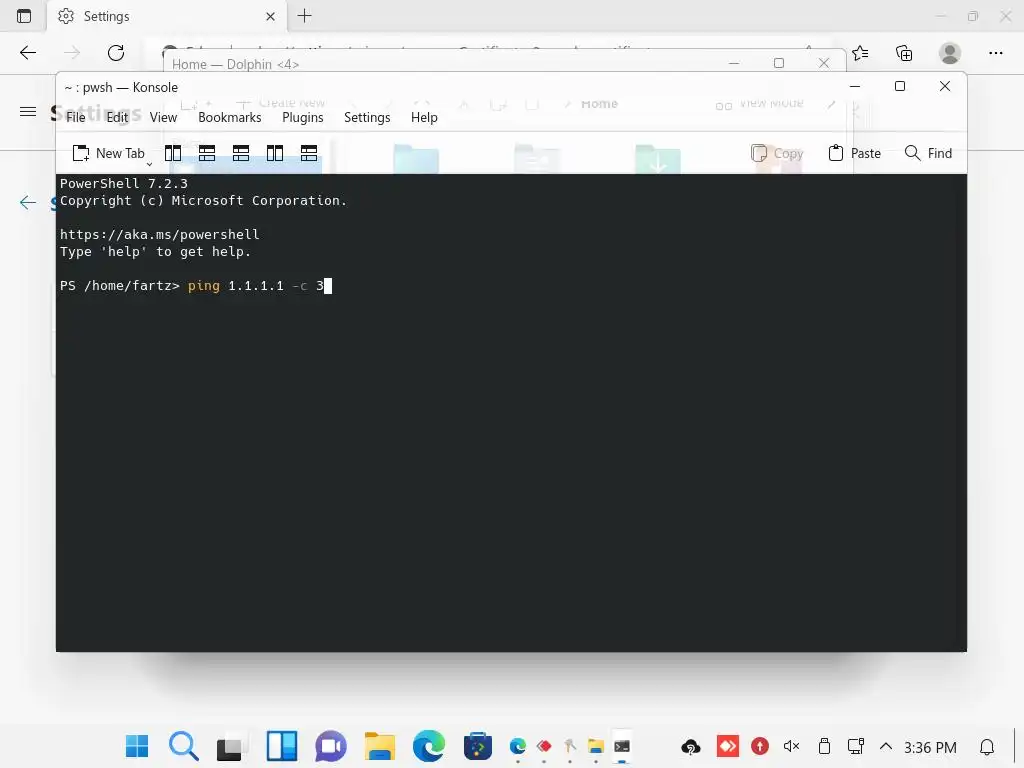Refresh the page in Edge
Image resolution: width=1024 pixels, height=768 pixels.
coord(116,53)
